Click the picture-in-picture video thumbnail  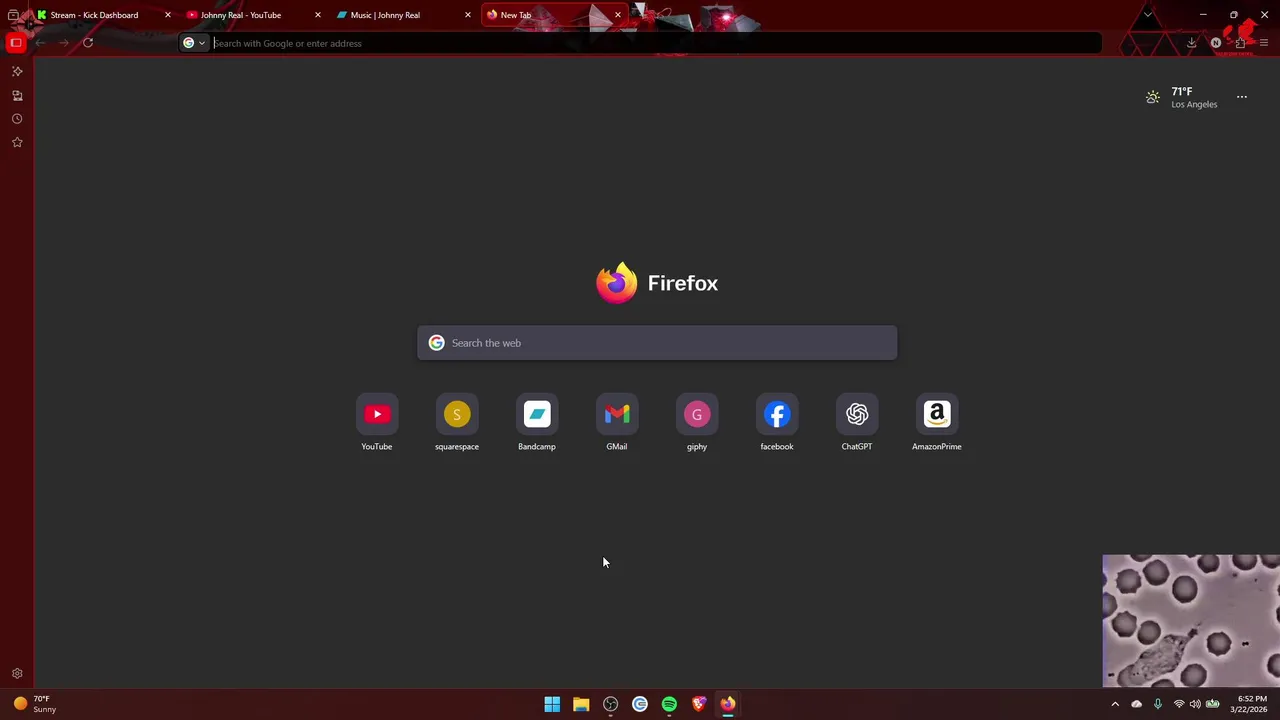1191,621
